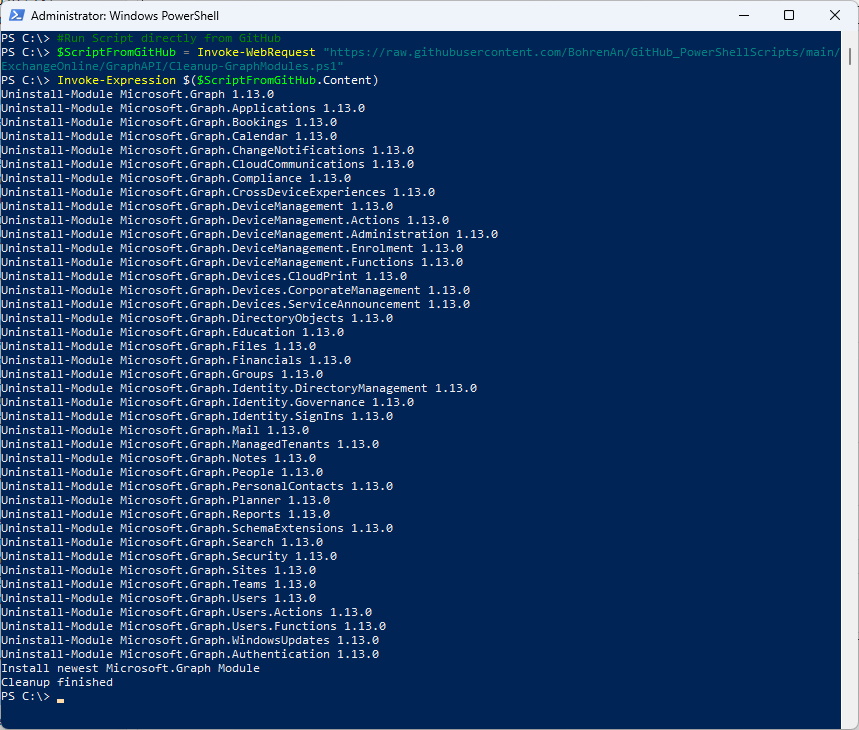Click the Microsoft.Graph.Calendar uninstall line

point(169,136)
